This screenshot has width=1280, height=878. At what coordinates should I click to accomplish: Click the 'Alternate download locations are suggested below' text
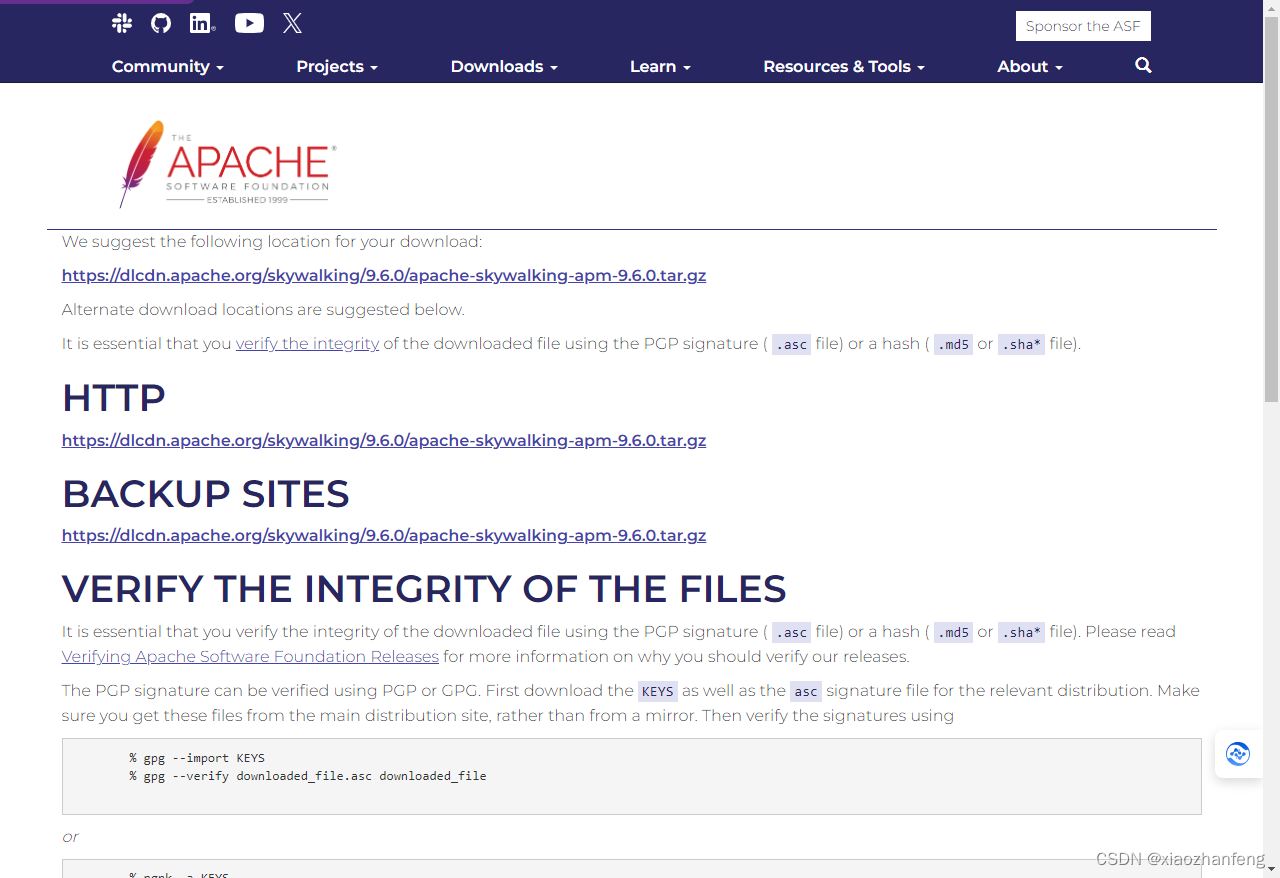click(x=263, y=310)
